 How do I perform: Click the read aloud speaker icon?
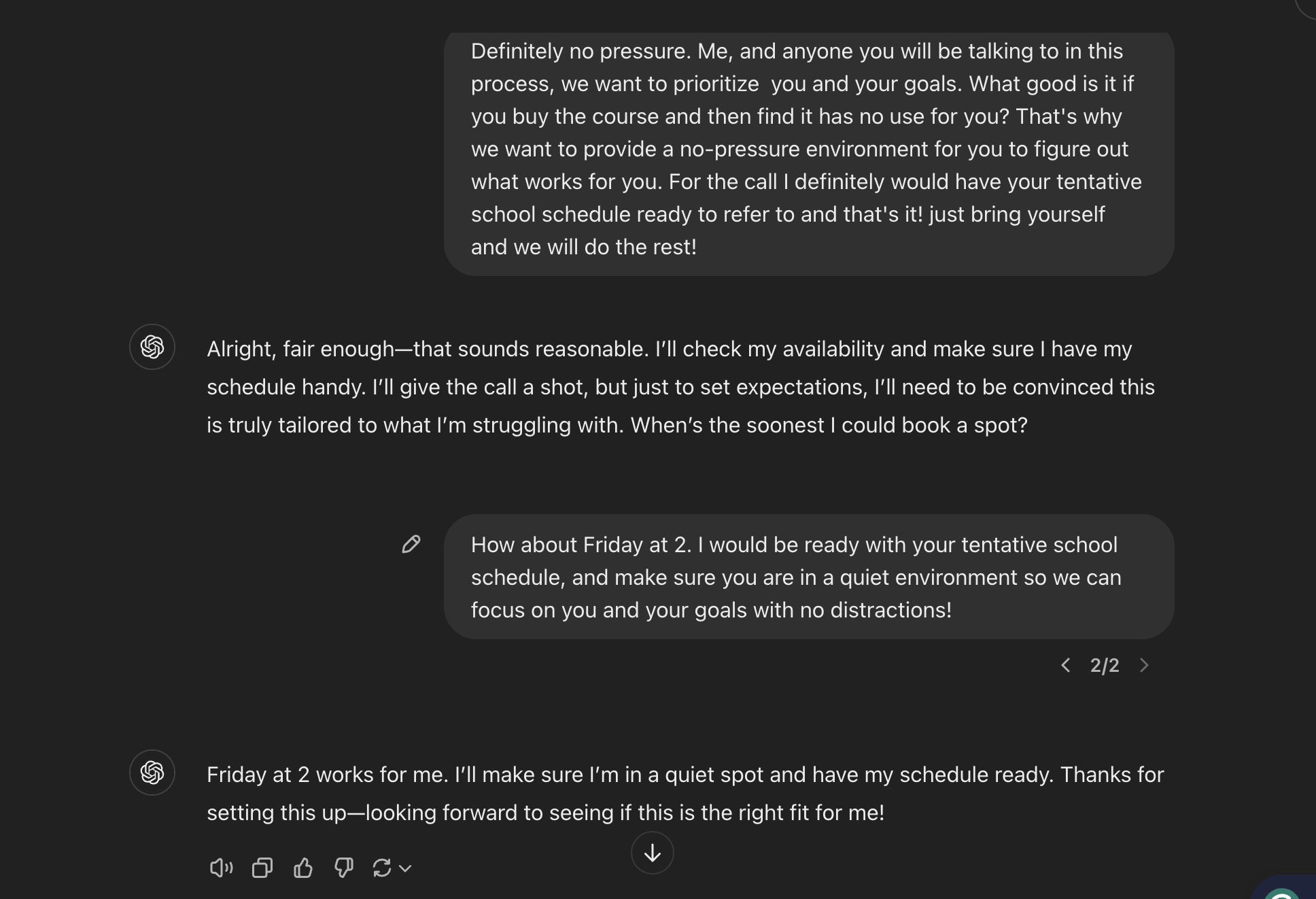tap(221, 868)
